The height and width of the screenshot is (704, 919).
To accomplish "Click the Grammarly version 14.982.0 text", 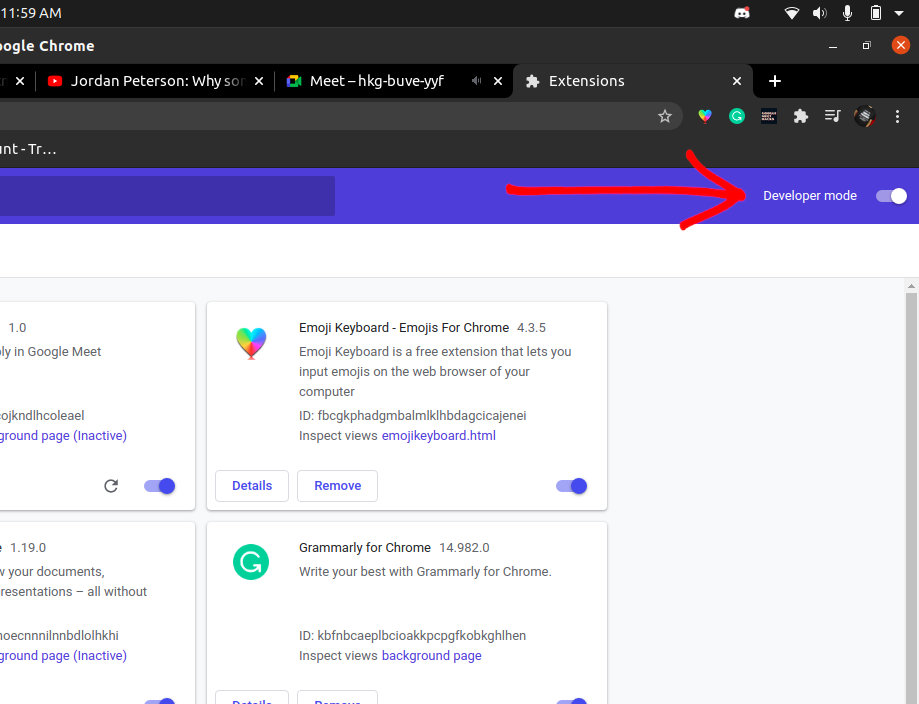I will pyautogui.click(x=464, y=547).
